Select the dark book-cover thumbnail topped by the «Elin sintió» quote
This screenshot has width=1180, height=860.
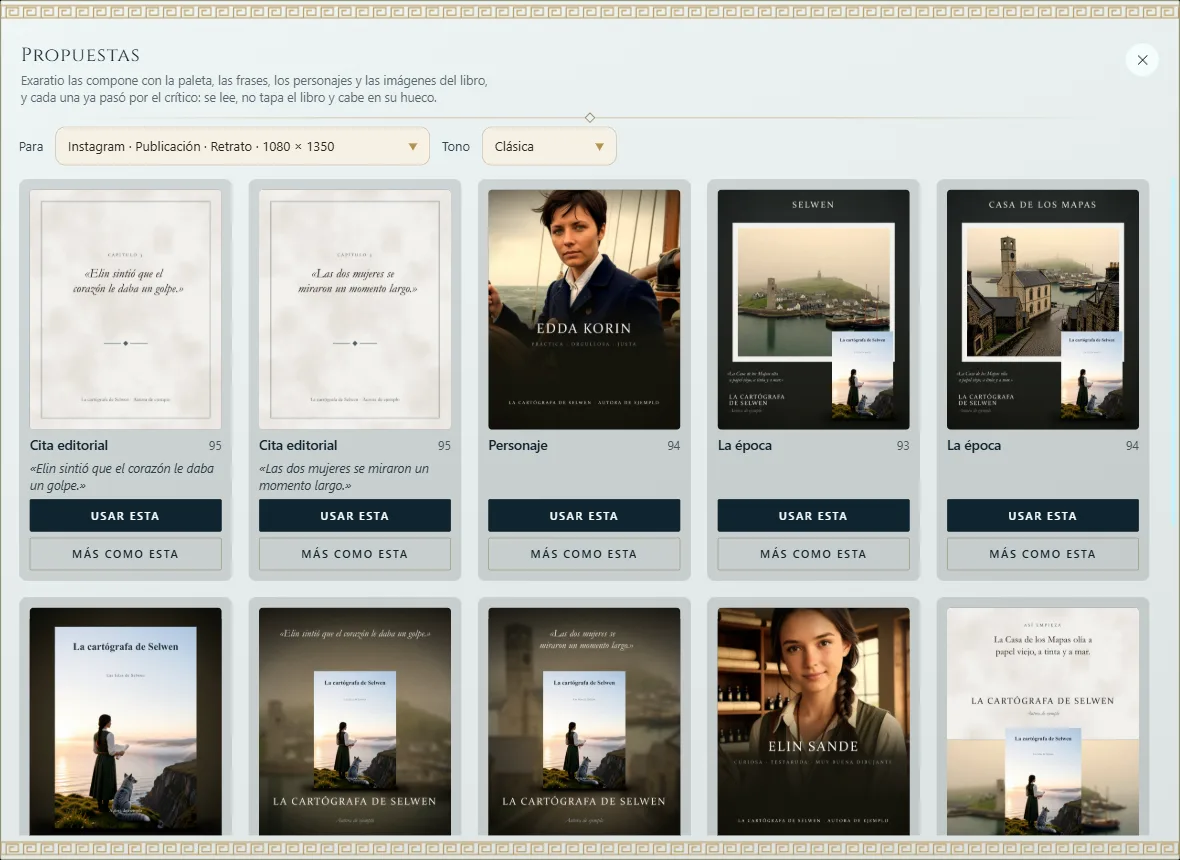tap(354, 721)
